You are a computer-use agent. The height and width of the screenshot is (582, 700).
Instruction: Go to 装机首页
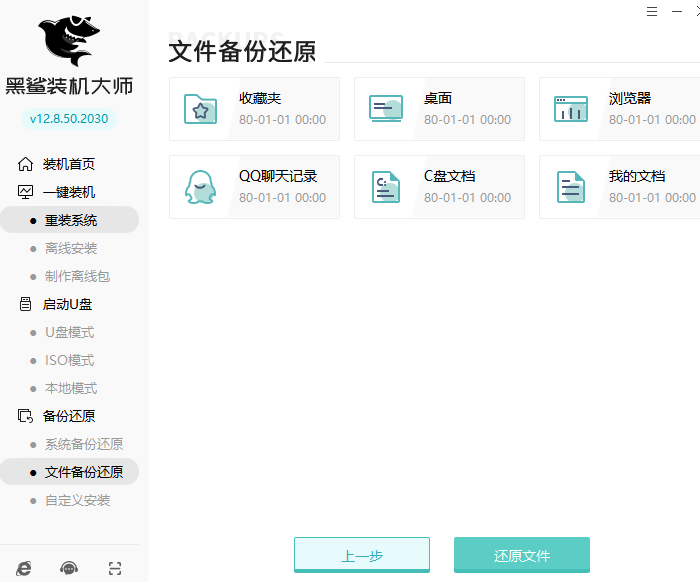tap(69, 164)
